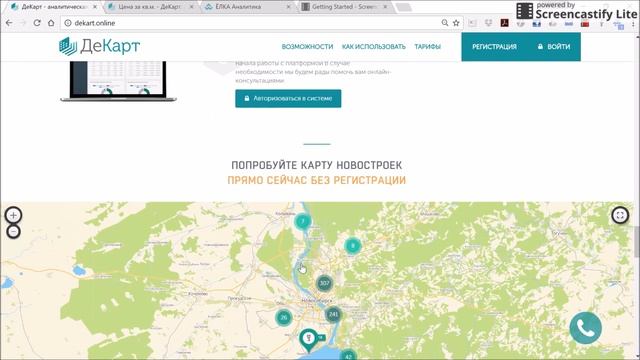Close the Getting Started tab

(385, 7)
